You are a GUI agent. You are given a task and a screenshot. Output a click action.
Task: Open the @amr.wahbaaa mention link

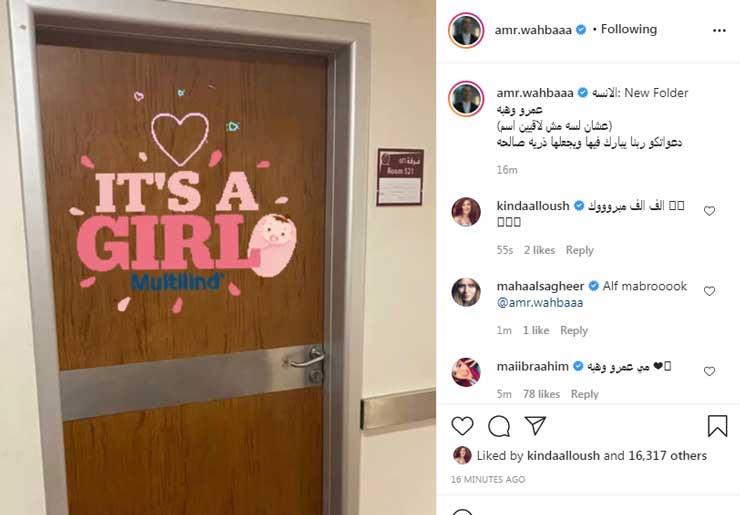tap(540, 303)
